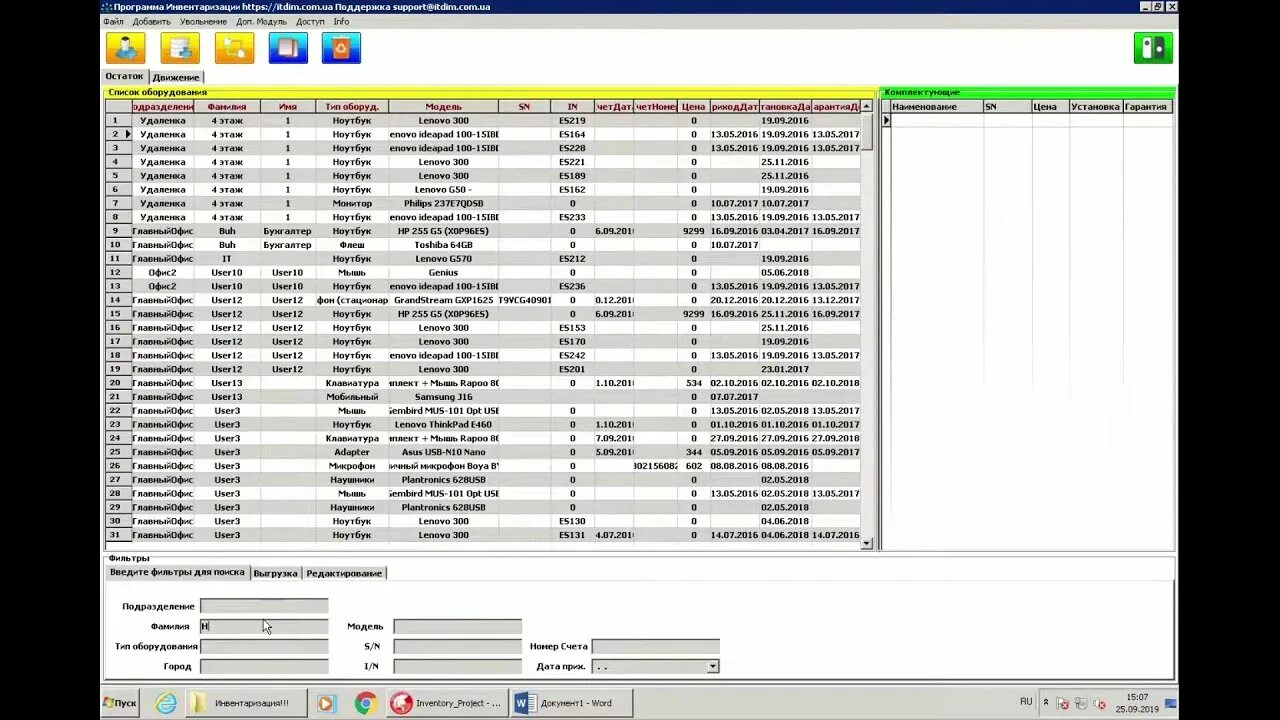Click Бухгалтер cell in row 9
Viewport: 1280px width, 720px height.
pos(288,231)
